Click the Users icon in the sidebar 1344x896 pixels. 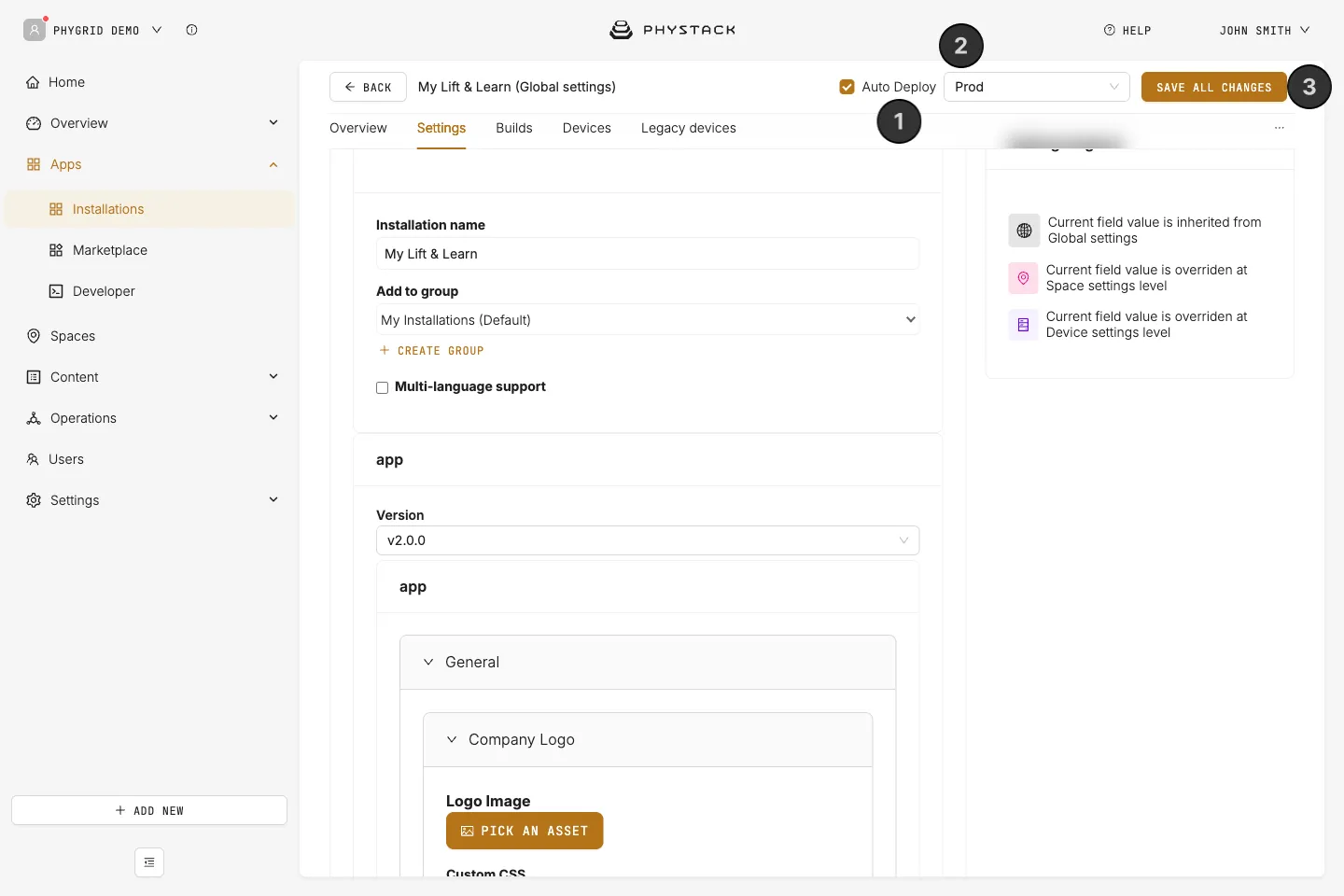[33, 459]
